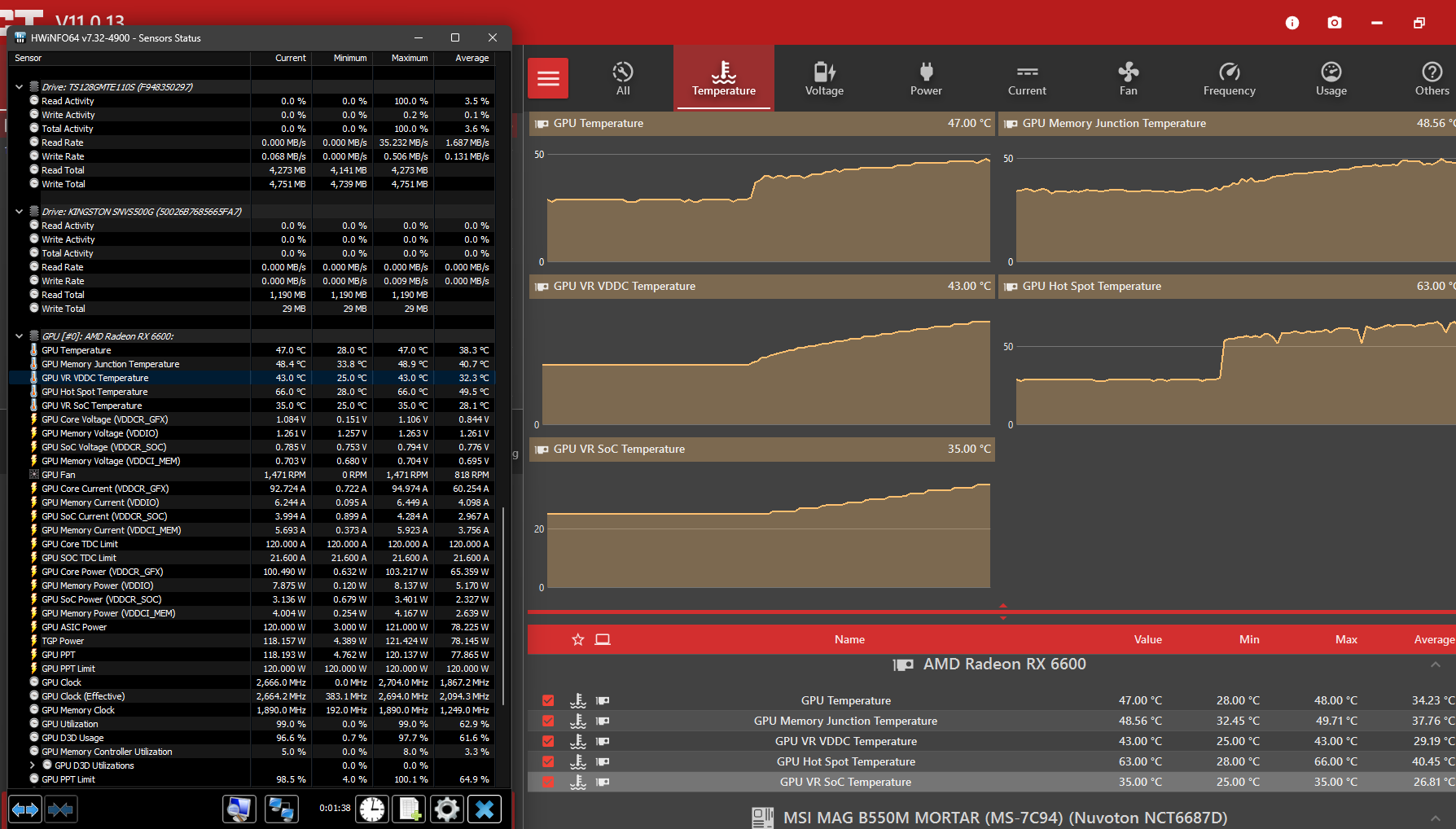Screen dimensions: 1456x829
Task: Click the red divider arrows between graphs and list
Action: pyautogui.click(x=1003, y=612)
